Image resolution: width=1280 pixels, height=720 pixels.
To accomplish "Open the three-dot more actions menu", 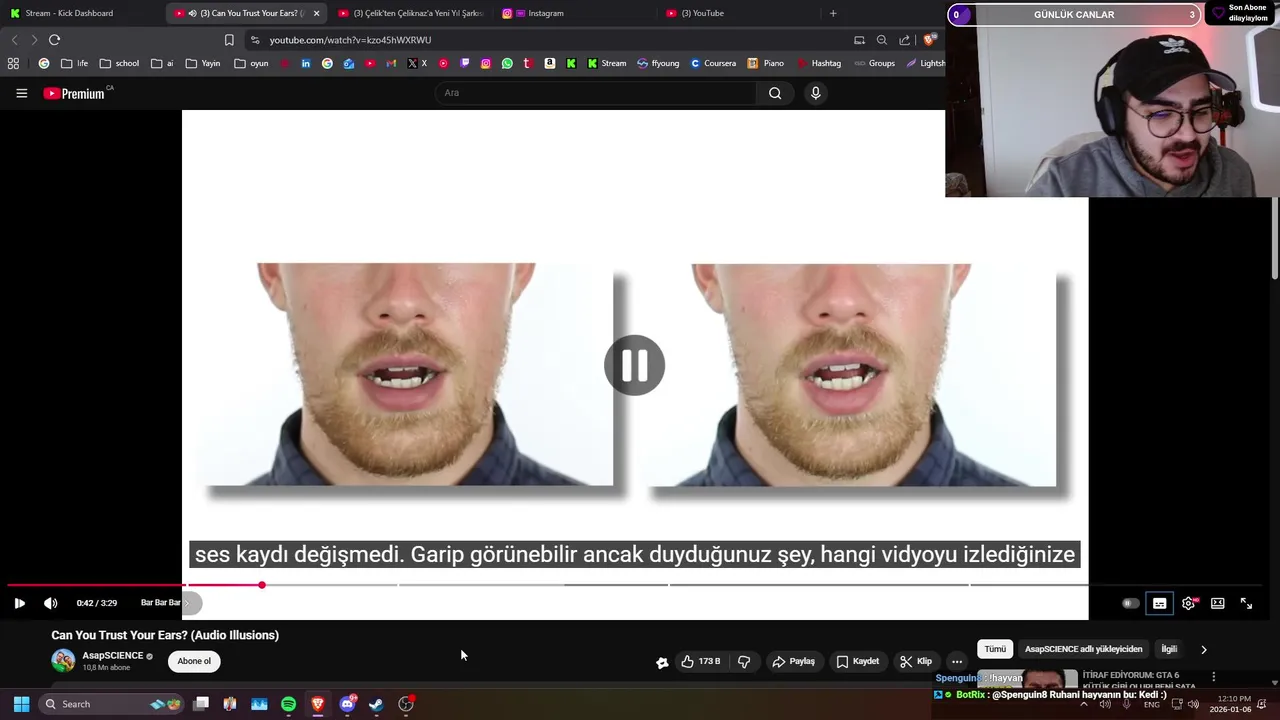I will pyautogui.click(x=957, y=661).
